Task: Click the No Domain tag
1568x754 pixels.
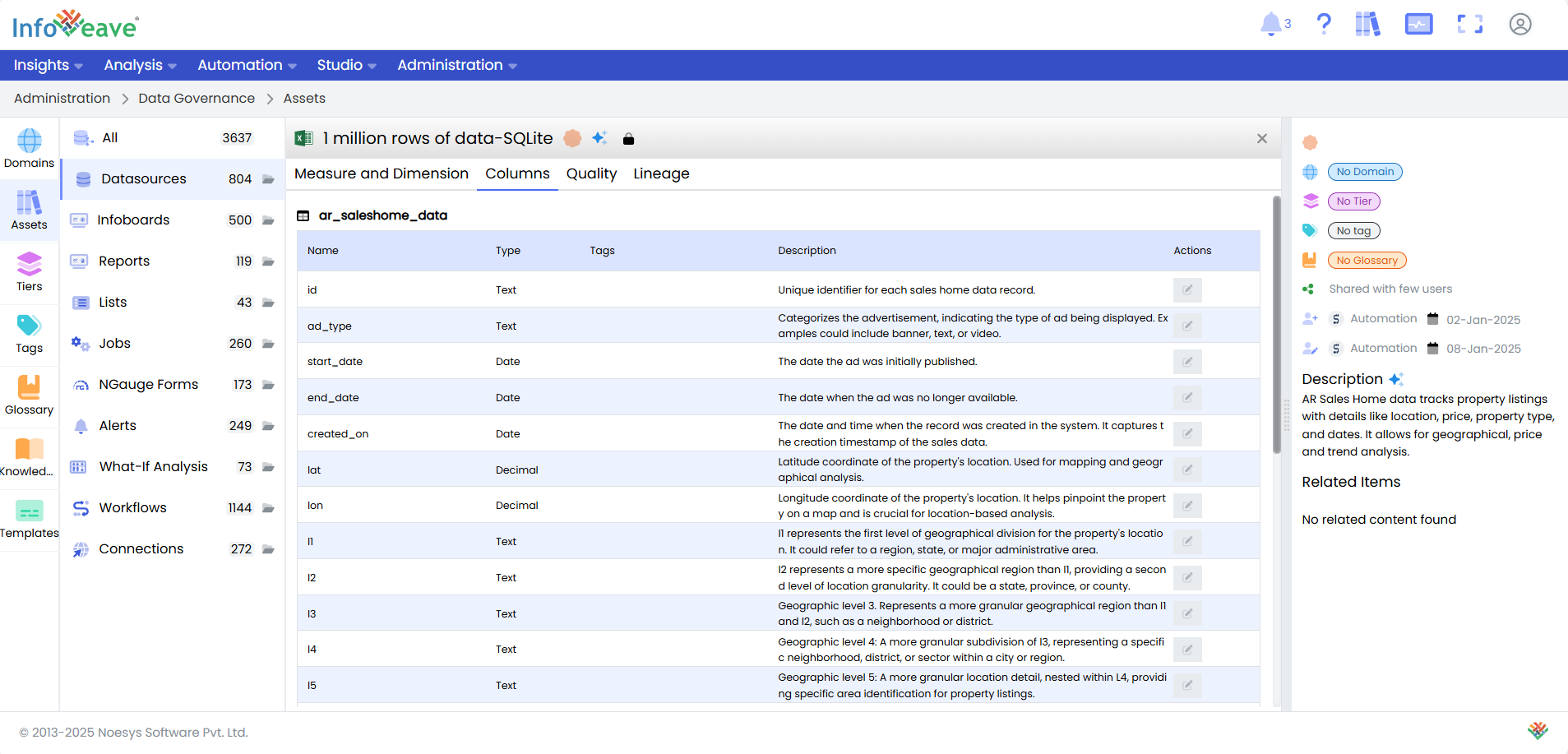Action: (1365, 172)
